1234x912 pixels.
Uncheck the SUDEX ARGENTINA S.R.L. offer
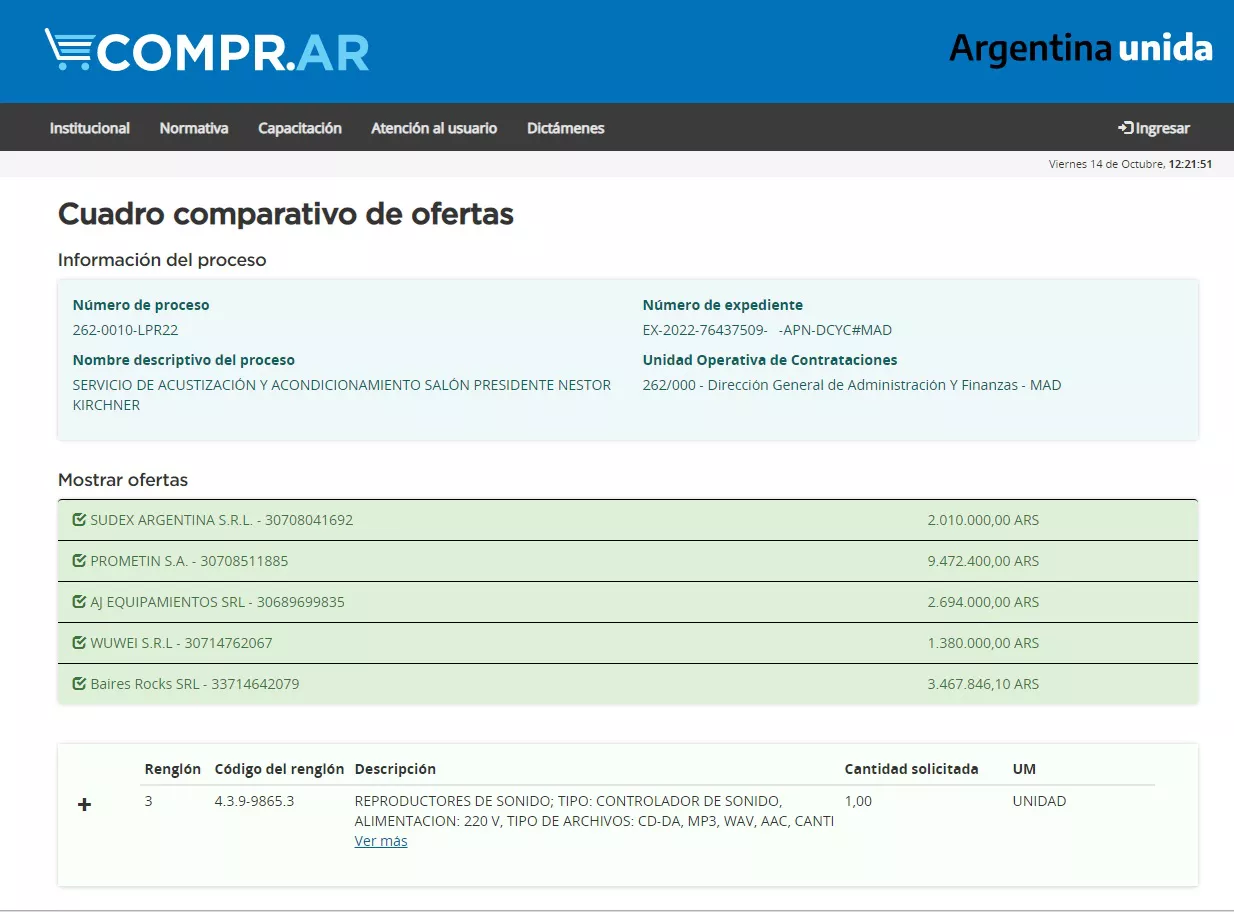79,520
